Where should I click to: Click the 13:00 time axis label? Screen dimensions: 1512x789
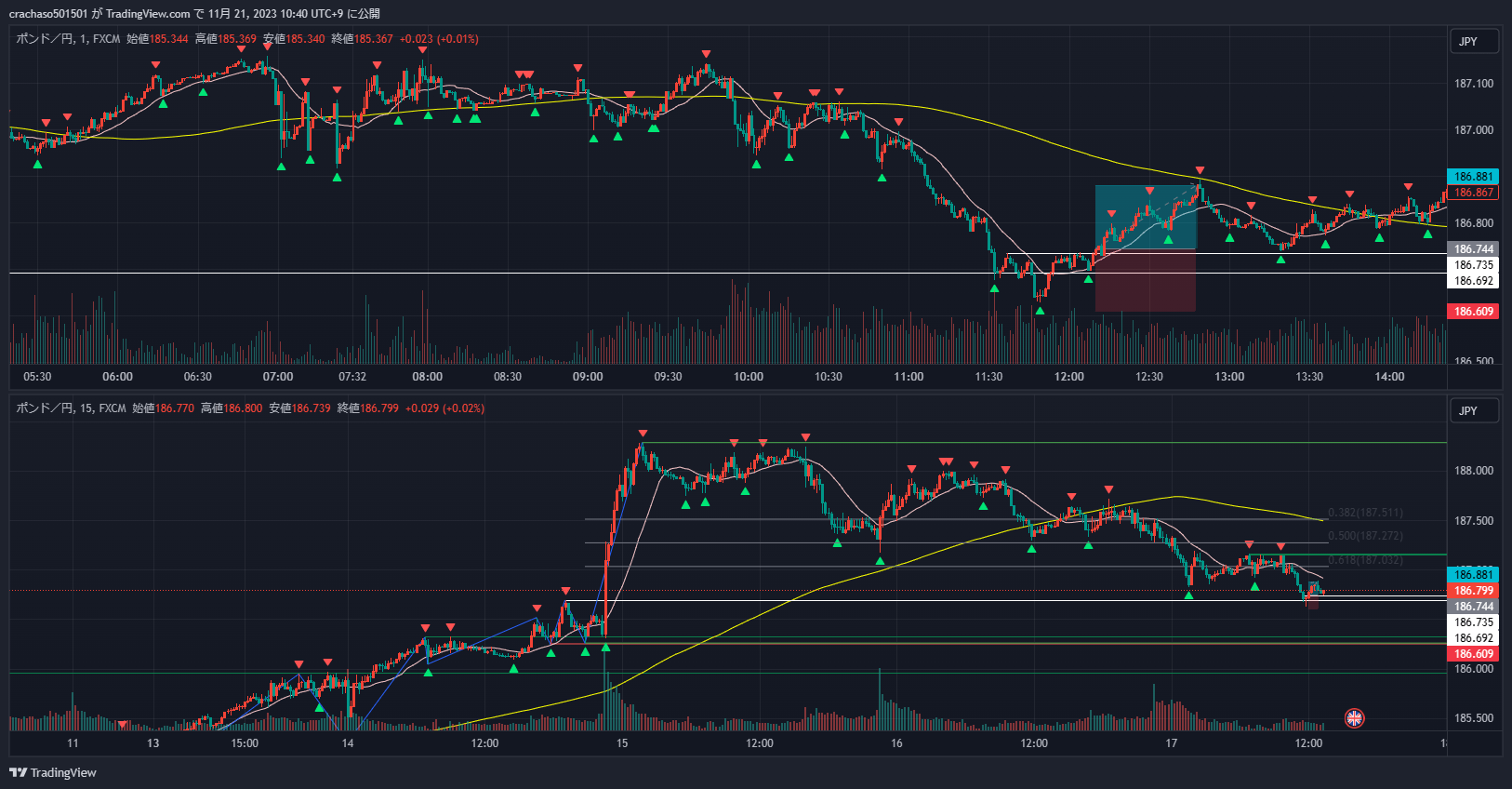click(x=1229, y=377)
